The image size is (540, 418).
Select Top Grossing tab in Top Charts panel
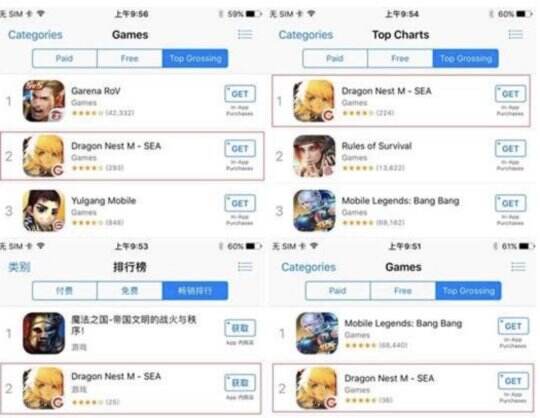[466, 58]
